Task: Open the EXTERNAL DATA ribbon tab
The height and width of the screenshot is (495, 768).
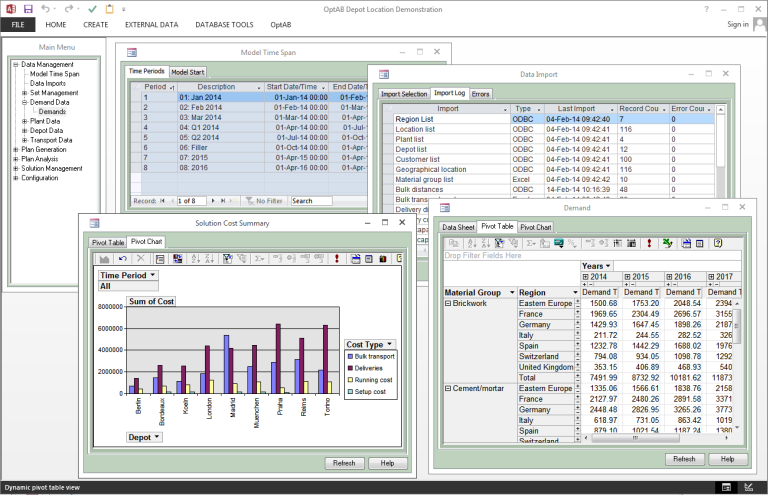Action: [151, 24]
